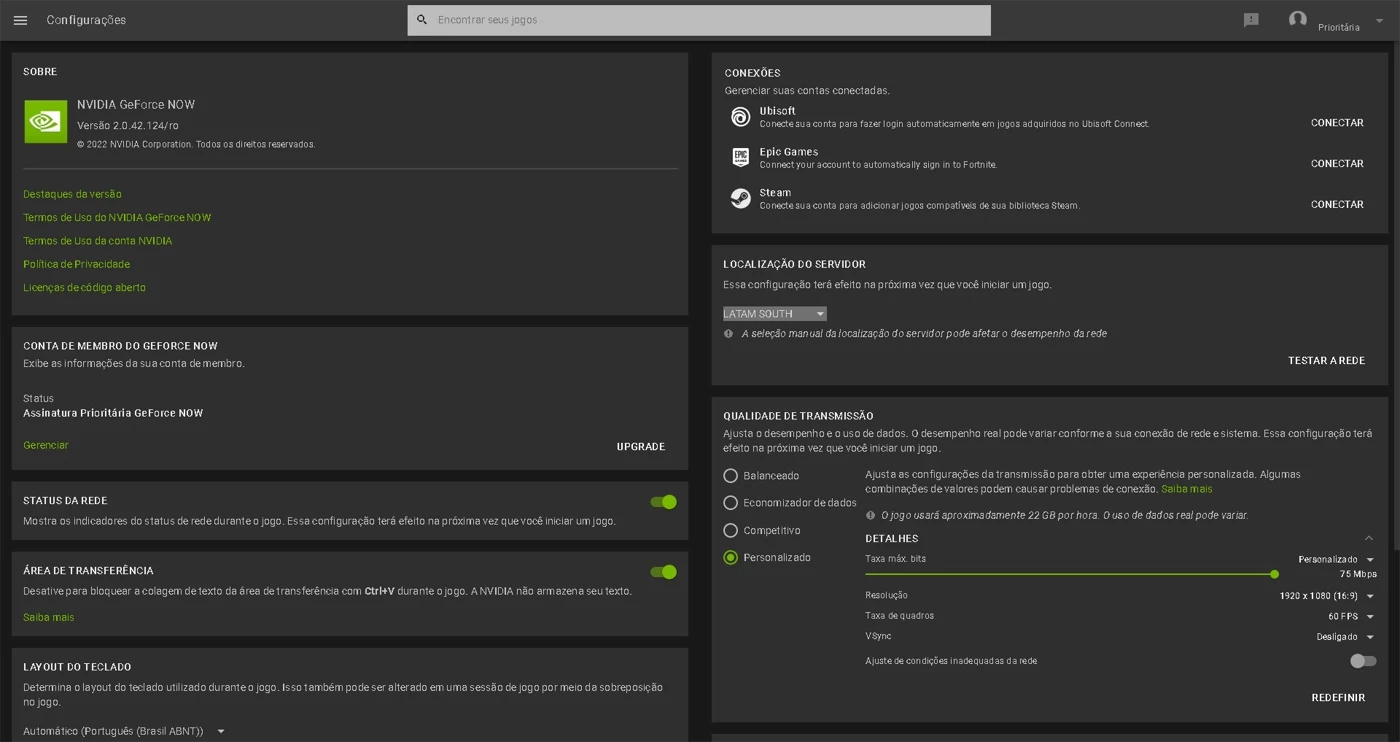Viewport: 1400px width, 742px height.
Task: Click the Versão 2.0.42.124/ro text
Action: (128, 126)
